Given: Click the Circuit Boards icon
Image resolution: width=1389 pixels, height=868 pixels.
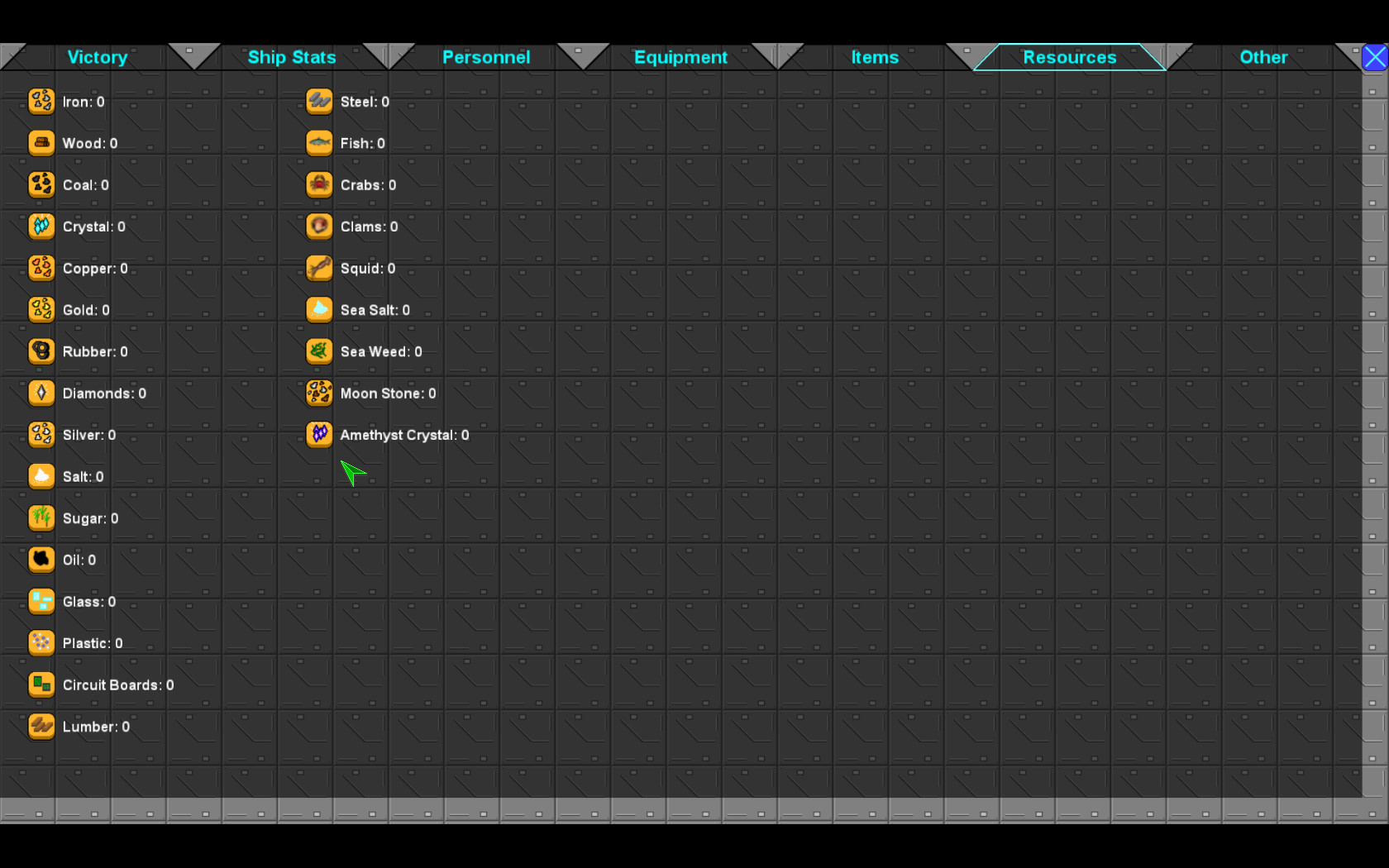Looking at the screenshot, I should point(41,684).
